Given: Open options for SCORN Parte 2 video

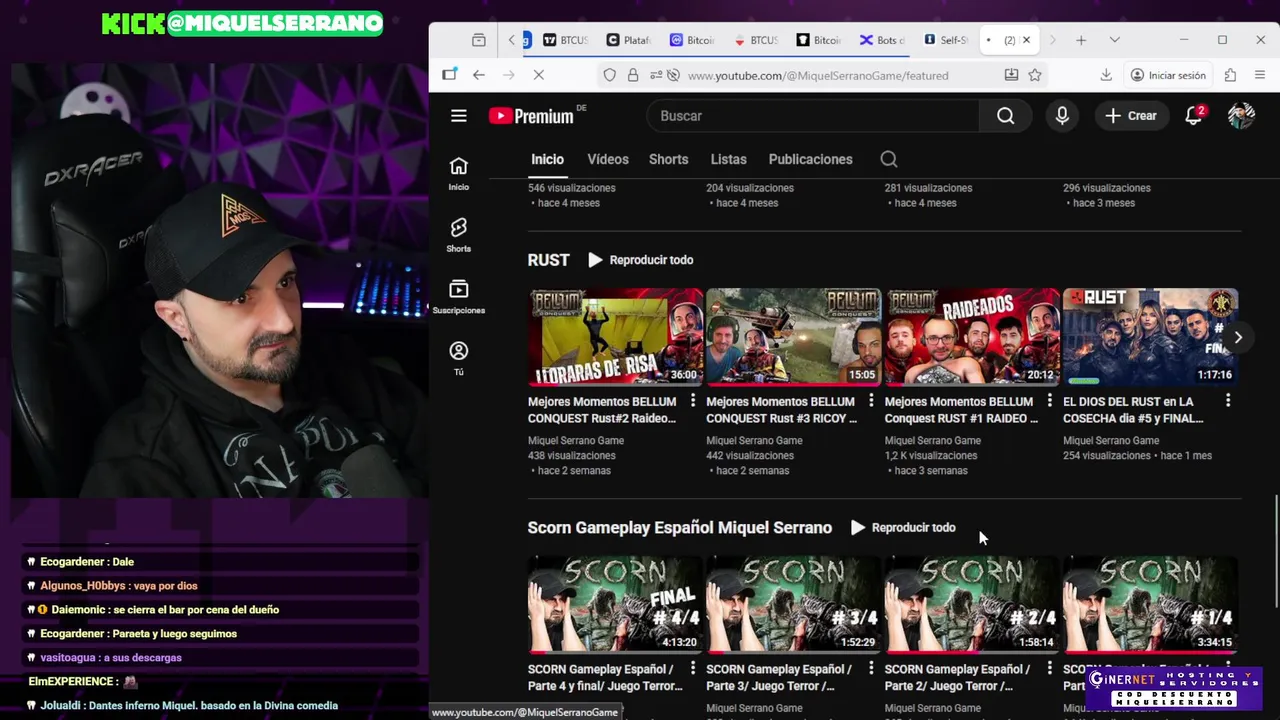Looking at the screenshot, I should pos(1049,669).
